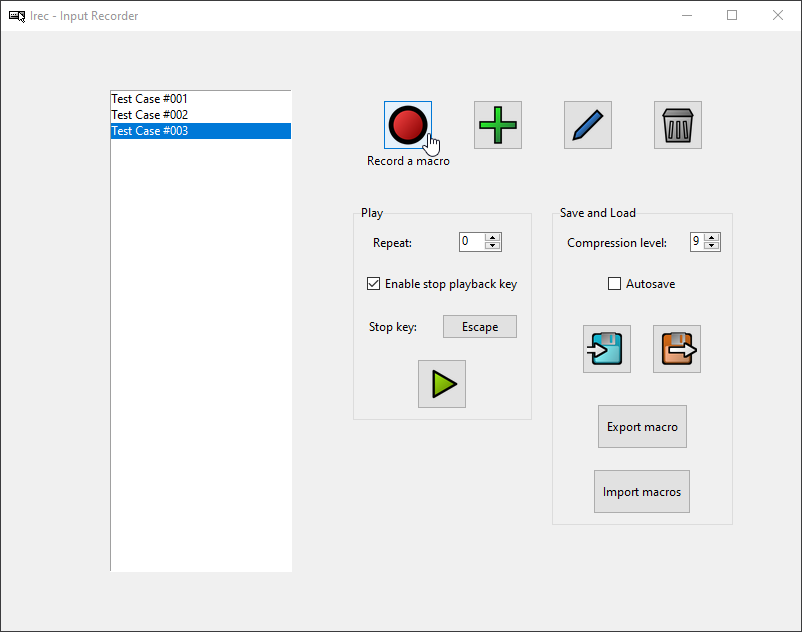The height and width of the screenshot is (632, 802).
Task: Click the blue pencil edit macro icon
Action: tap(588, 125)
